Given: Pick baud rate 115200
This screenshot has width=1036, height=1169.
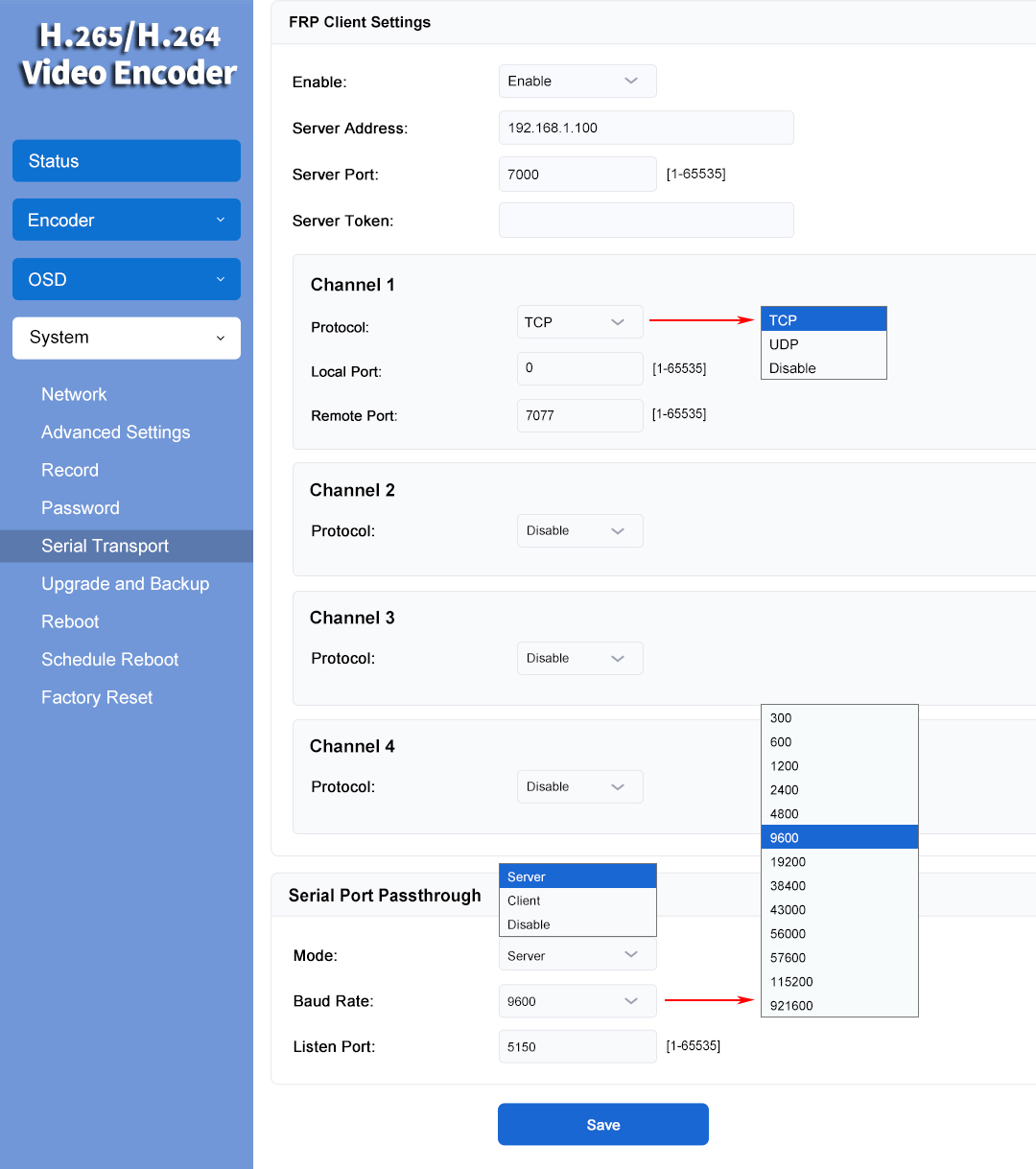Looking at the screenshot, I should (839, 981).
